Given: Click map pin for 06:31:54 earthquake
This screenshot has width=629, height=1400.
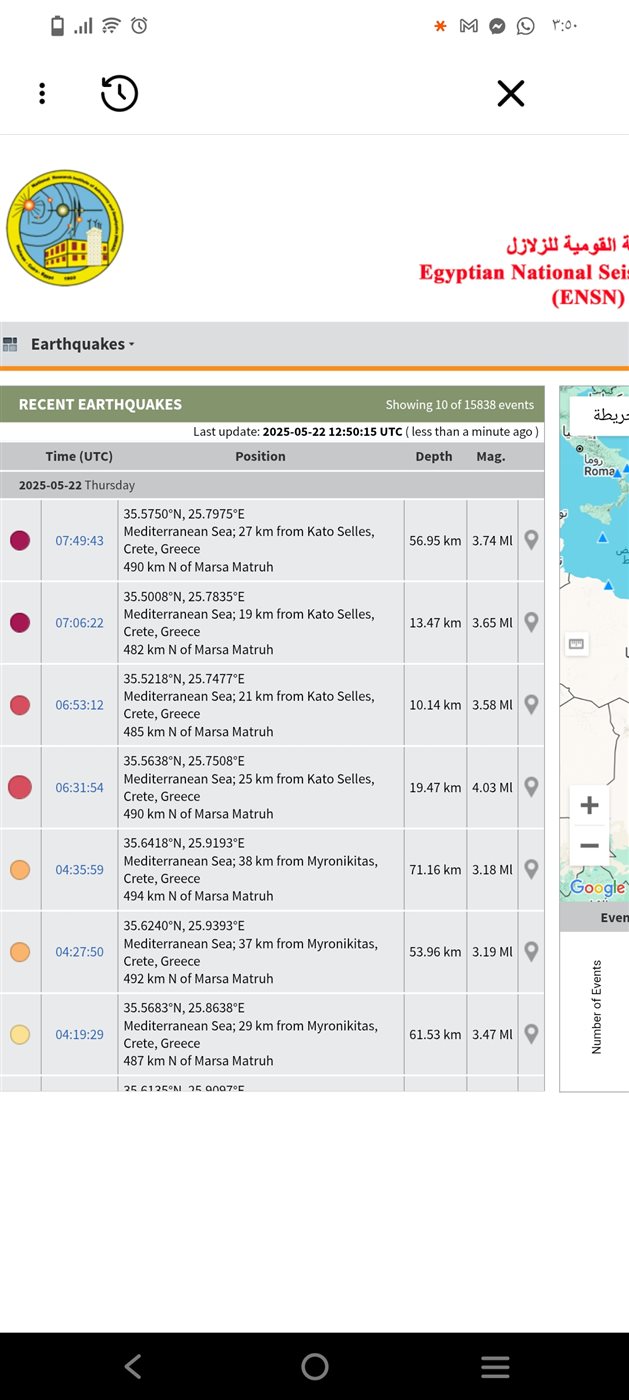Looking at the screenshot, I should (531, 787).
